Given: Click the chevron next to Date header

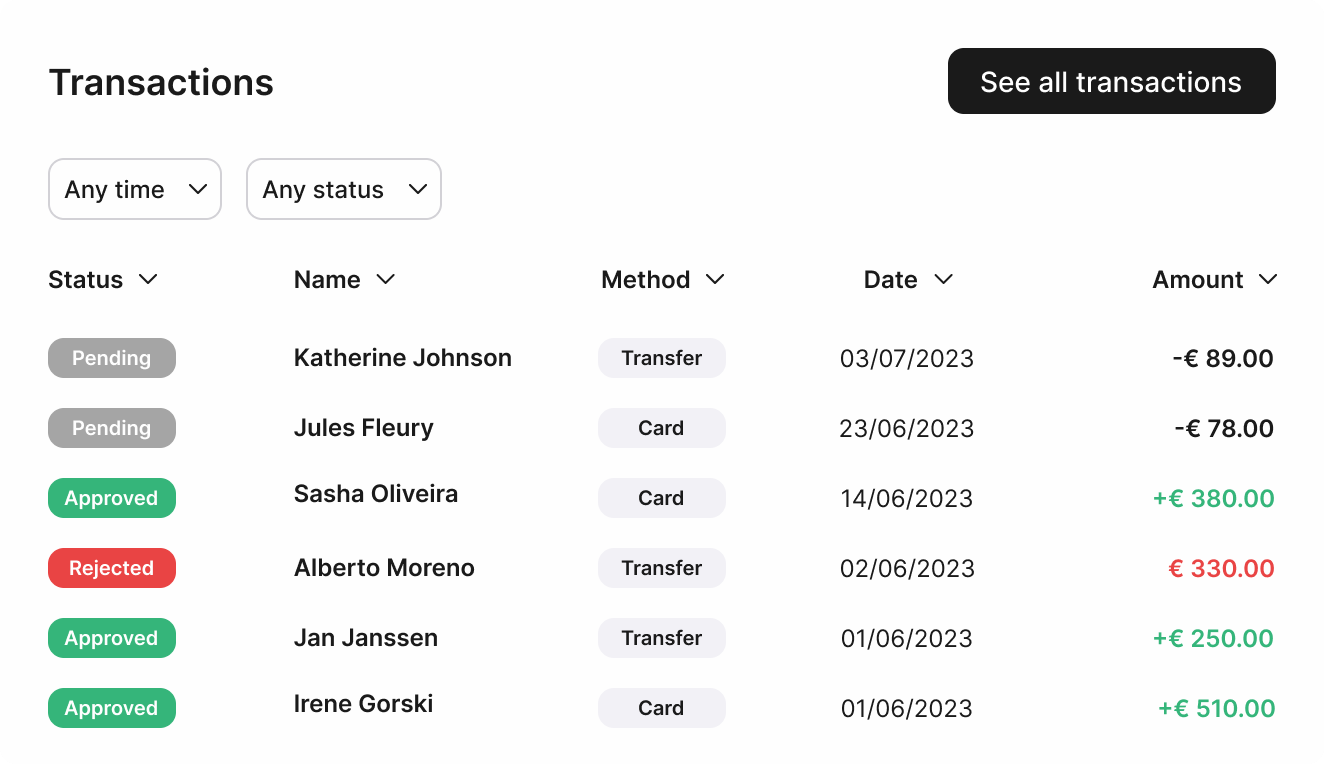Looking at the screenshot, I should [x=942, y=280].
